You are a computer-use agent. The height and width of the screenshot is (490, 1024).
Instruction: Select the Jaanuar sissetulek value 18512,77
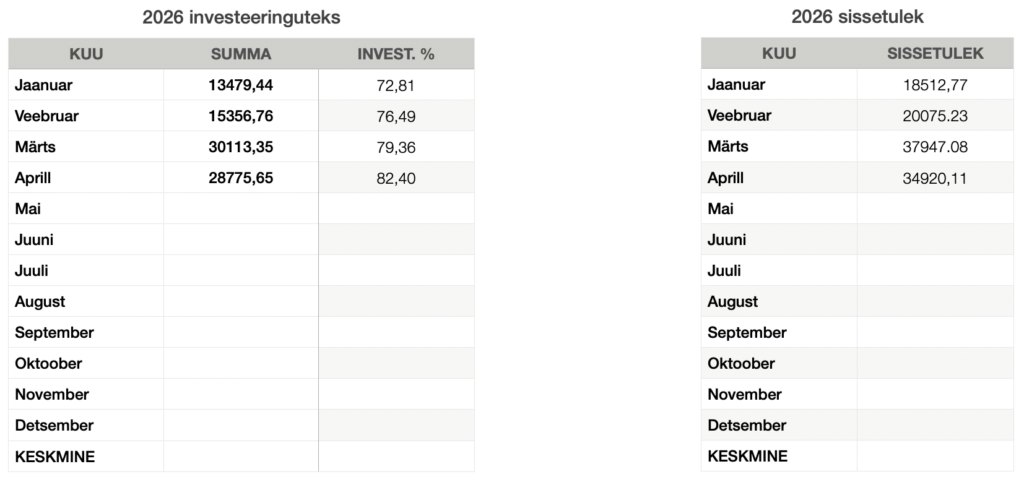[x=935, y=85]
